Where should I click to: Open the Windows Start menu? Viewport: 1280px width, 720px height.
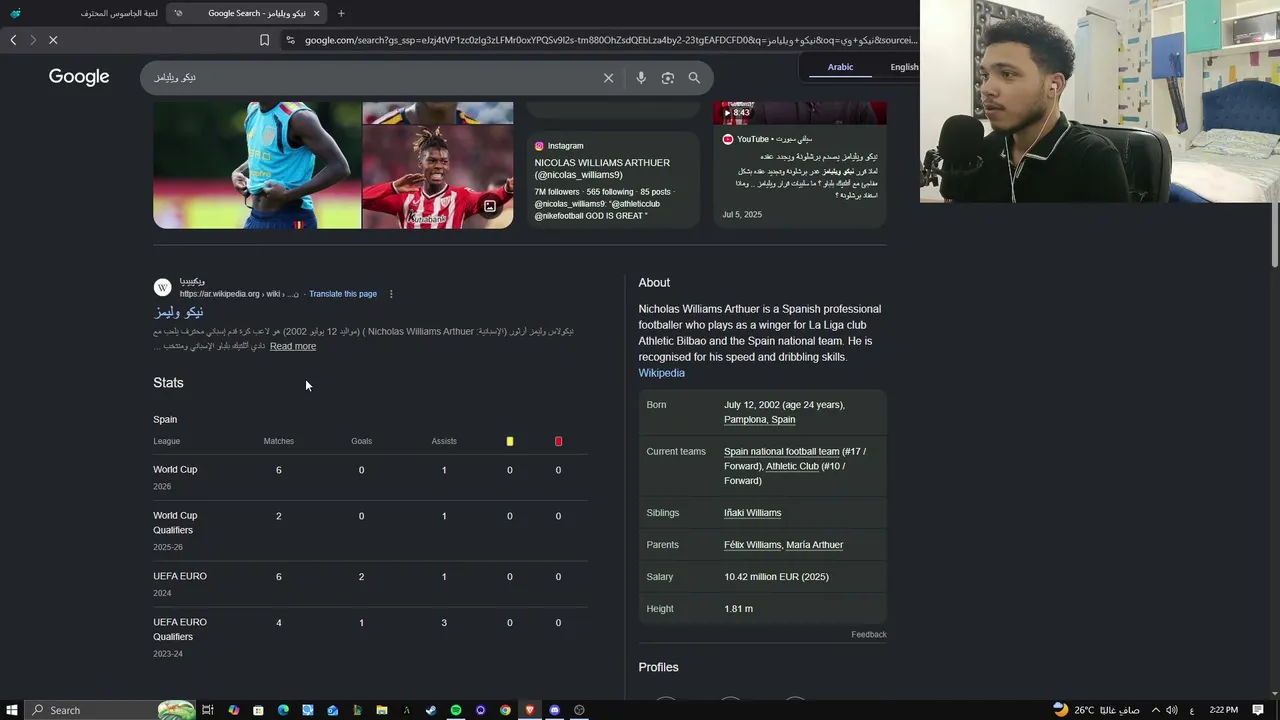coord(12,710)
